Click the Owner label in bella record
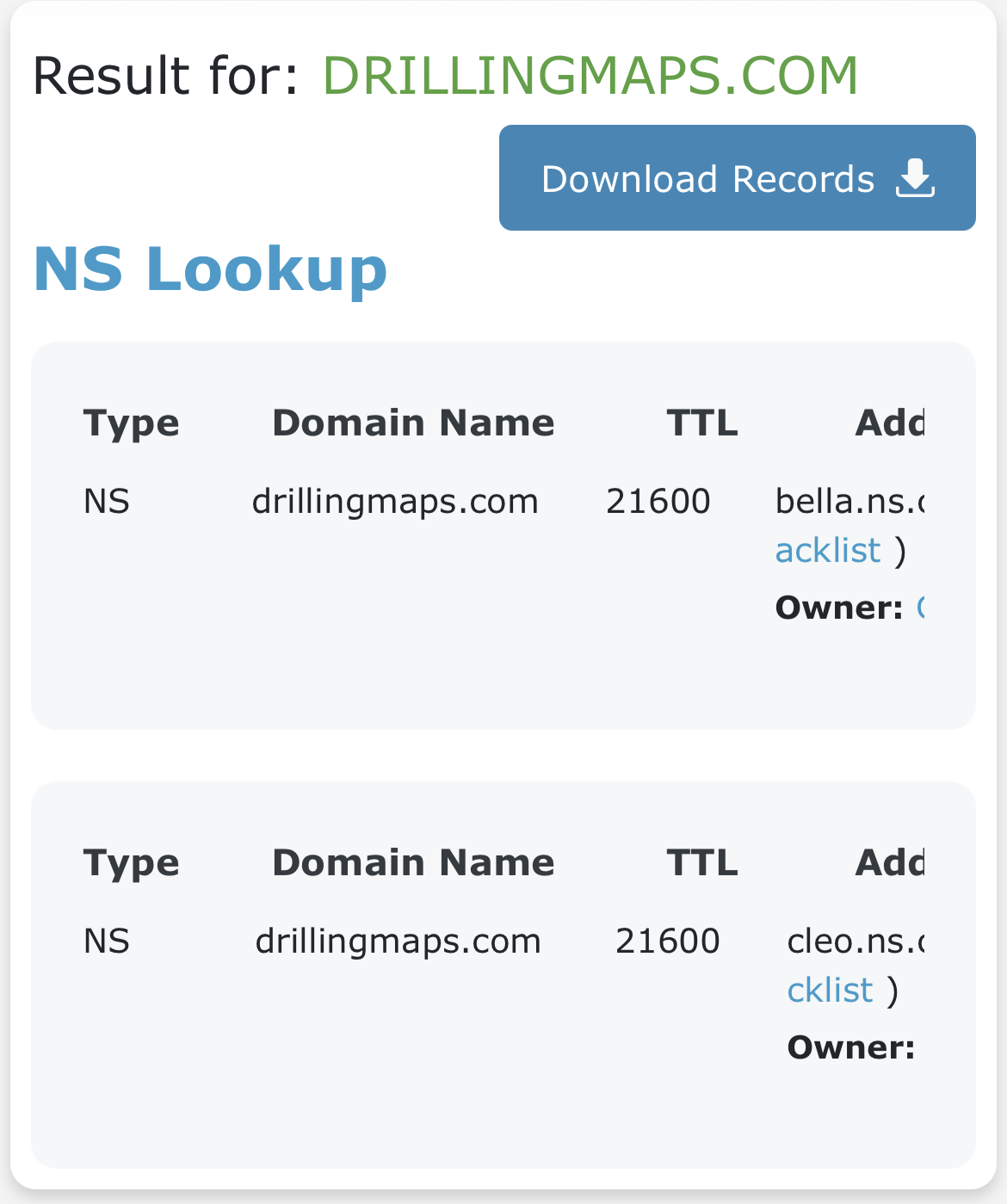 click(x=838, y=608)
